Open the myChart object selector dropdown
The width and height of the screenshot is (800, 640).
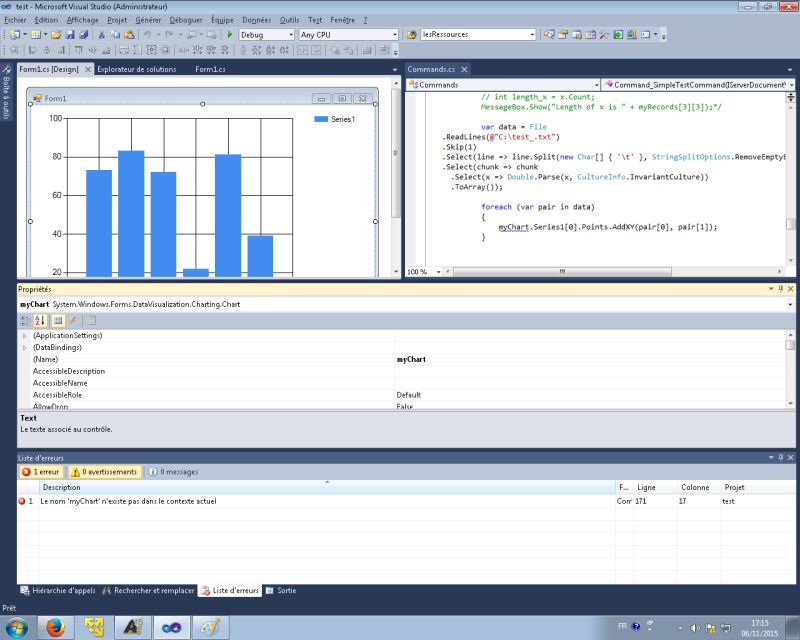click(x=790, y=304)
